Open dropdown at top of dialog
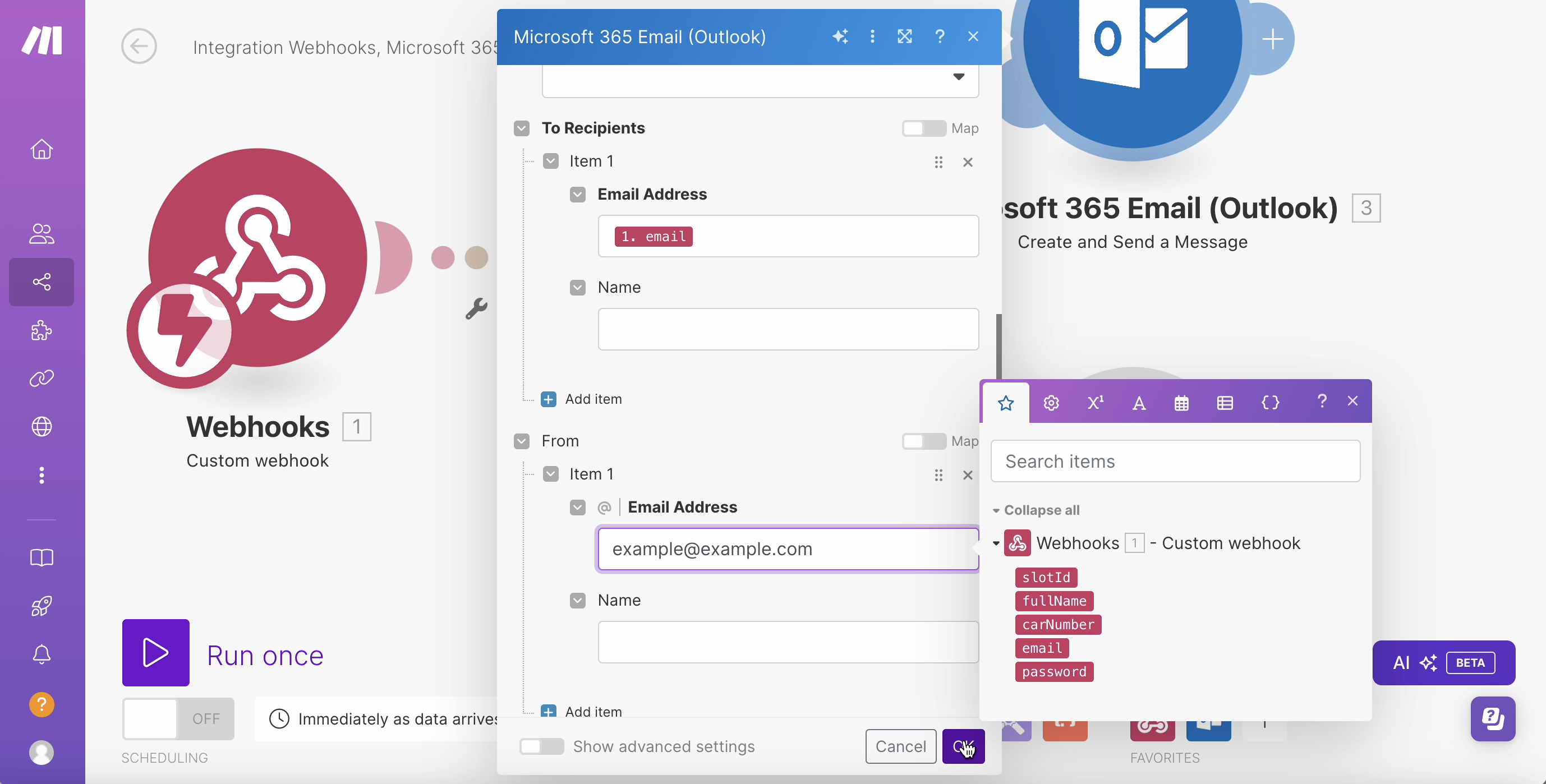Image resolution: width=1546 pixels, height=784 pixels. click(760, 80)
